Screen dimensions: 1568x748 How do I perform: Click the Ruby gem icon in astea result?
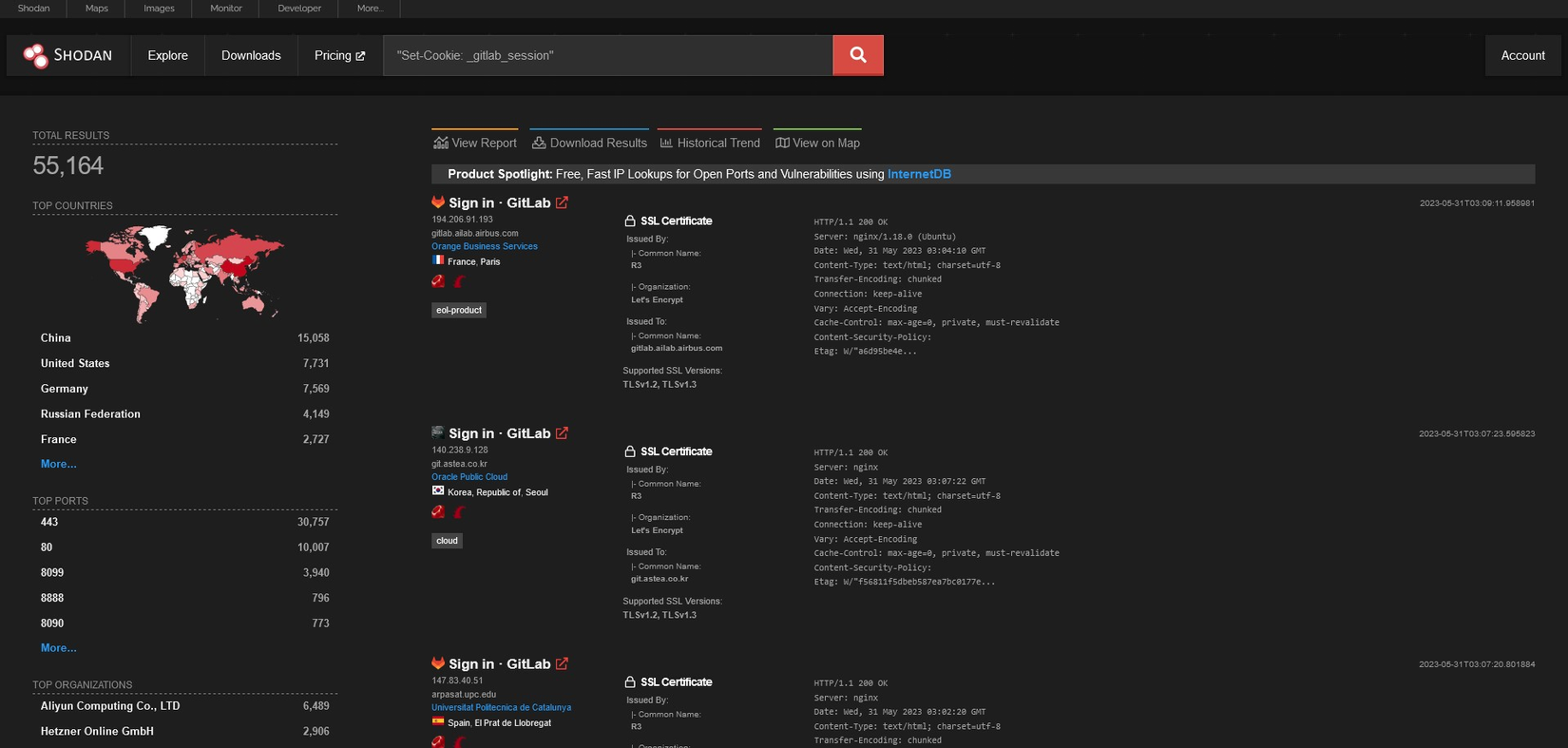[x=438, y=511]
